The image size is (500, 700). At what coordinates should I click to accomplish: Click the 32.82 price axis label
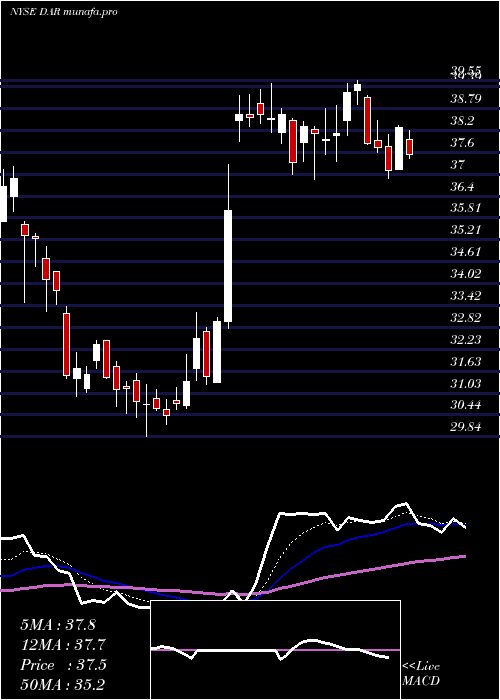(466, 318)
